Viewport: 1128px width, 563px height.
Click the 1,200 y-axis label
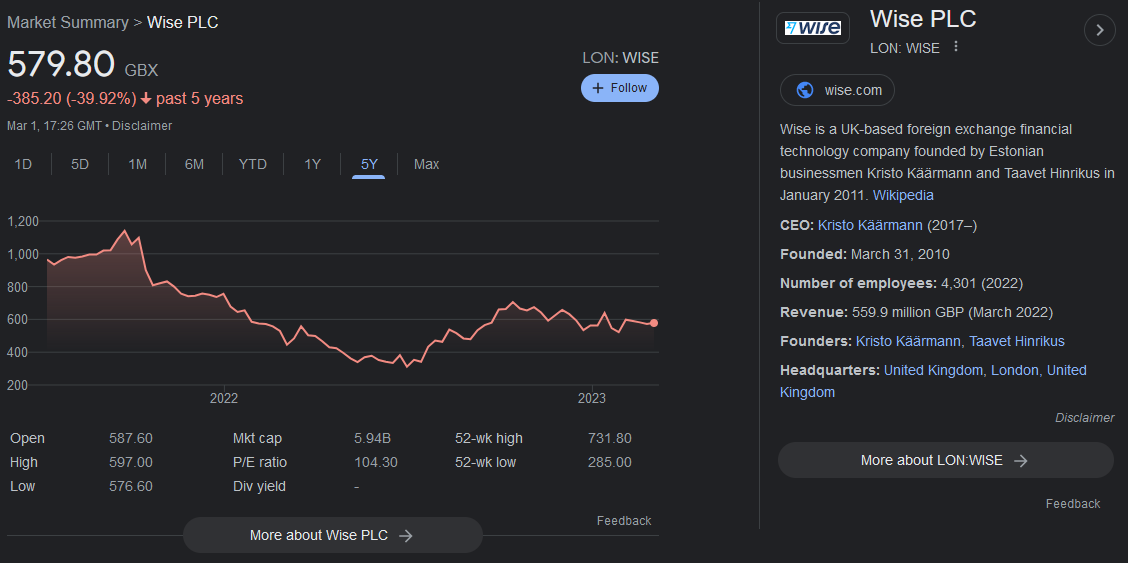coord(22,221)
